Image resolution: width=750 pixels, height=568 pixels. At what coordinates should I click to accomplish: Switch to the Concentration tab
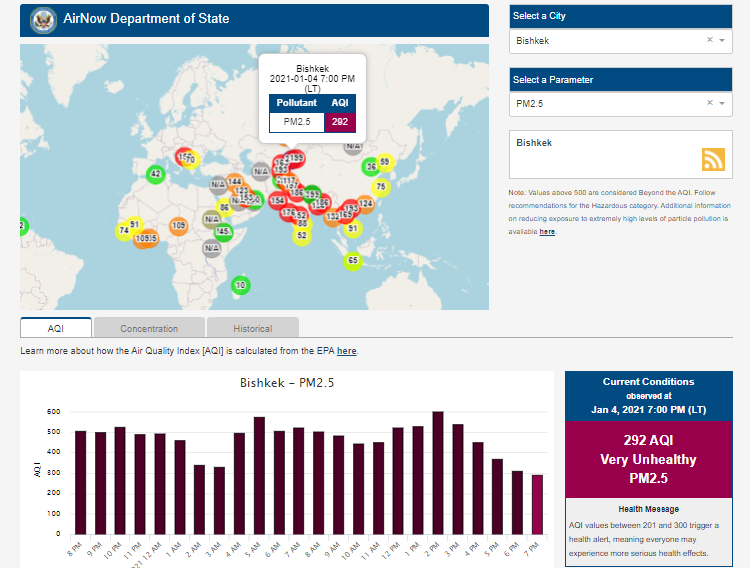[149, 328]
